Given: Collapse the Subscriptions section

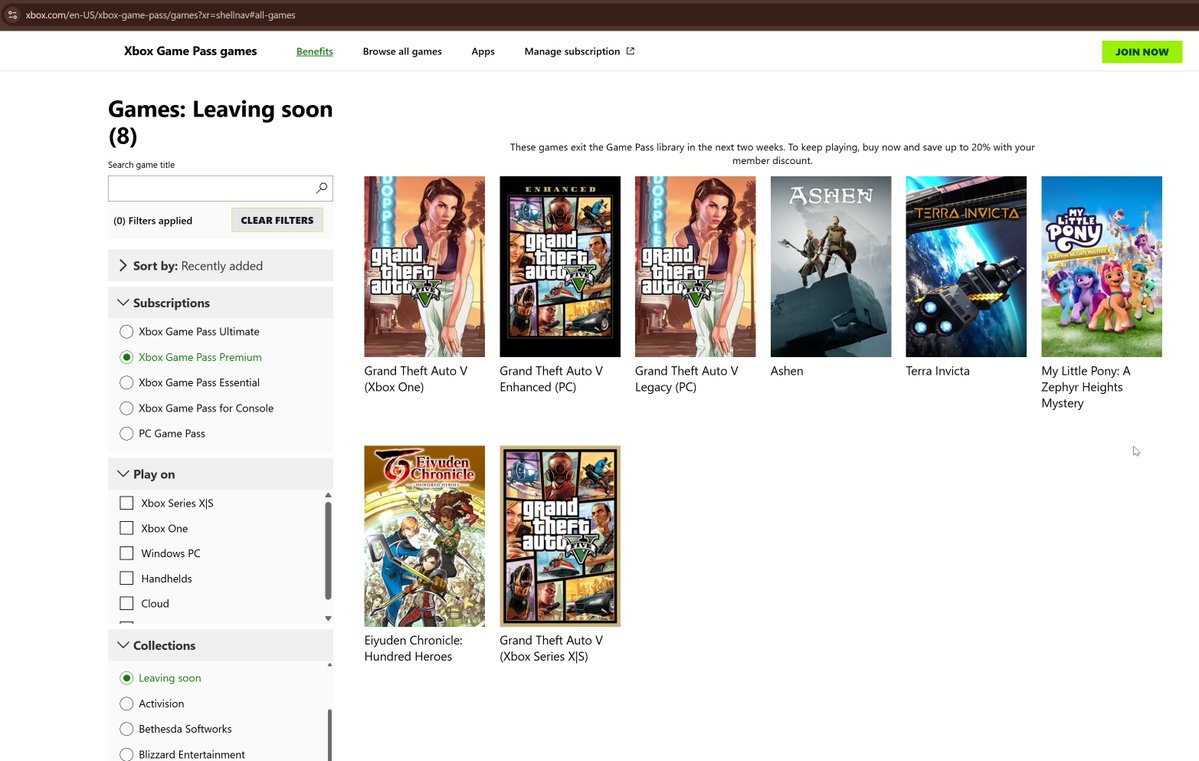Looking at the screenshot, I should 220,303.
